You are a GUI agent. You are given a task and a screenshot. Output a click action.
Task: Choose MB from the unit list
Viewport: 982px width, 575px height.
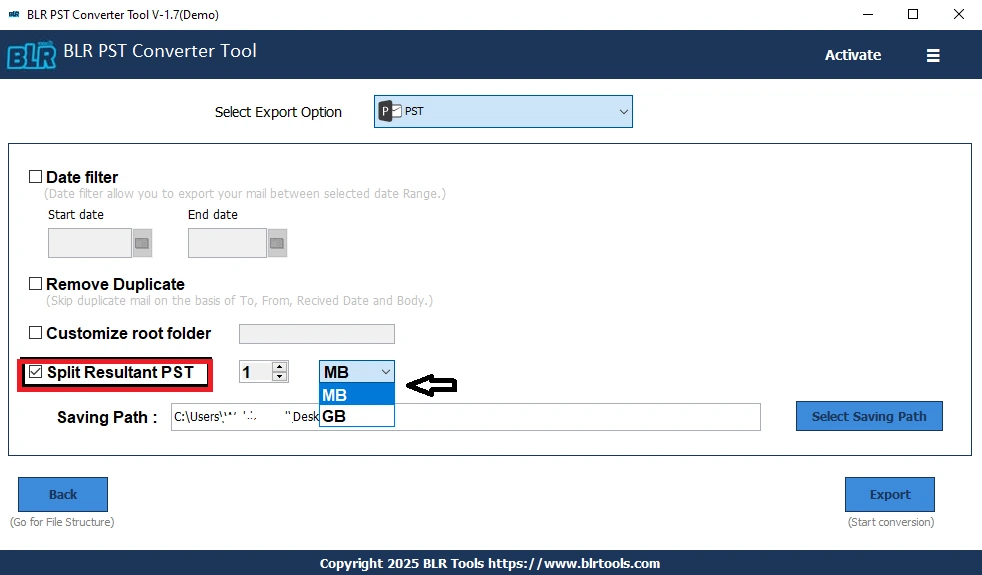coord(356,395)
